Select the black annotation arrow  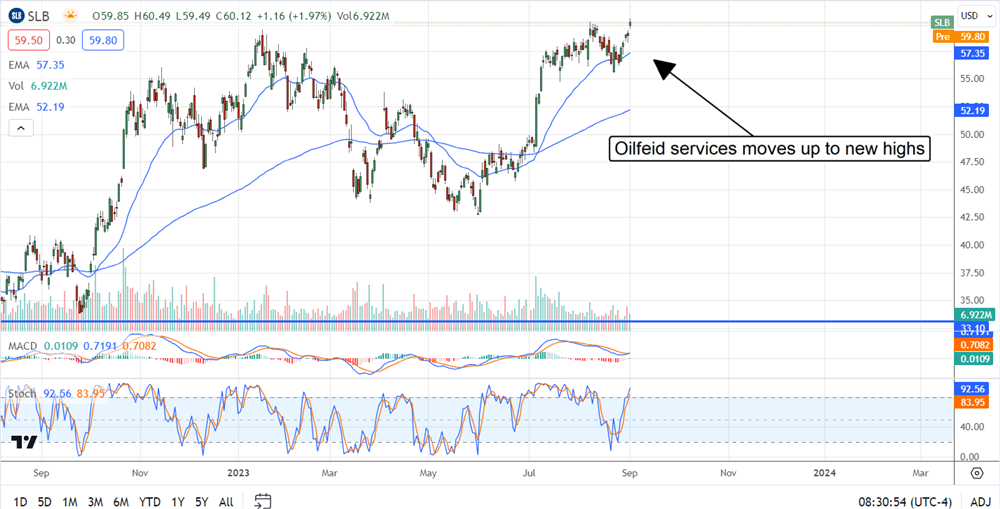[x=704, y=97]
